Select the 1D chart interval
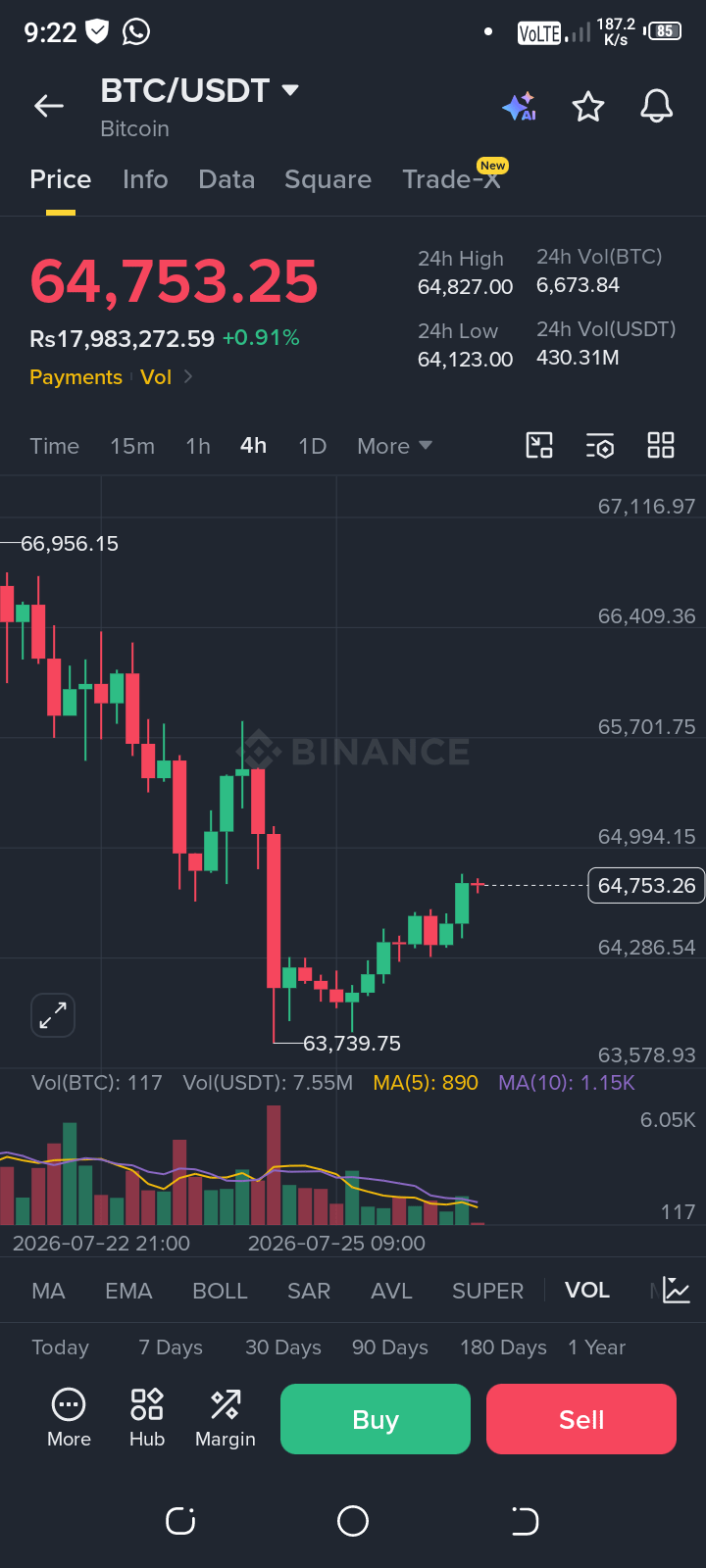Screen dimensions: 706x1568 tap(312, 446)
